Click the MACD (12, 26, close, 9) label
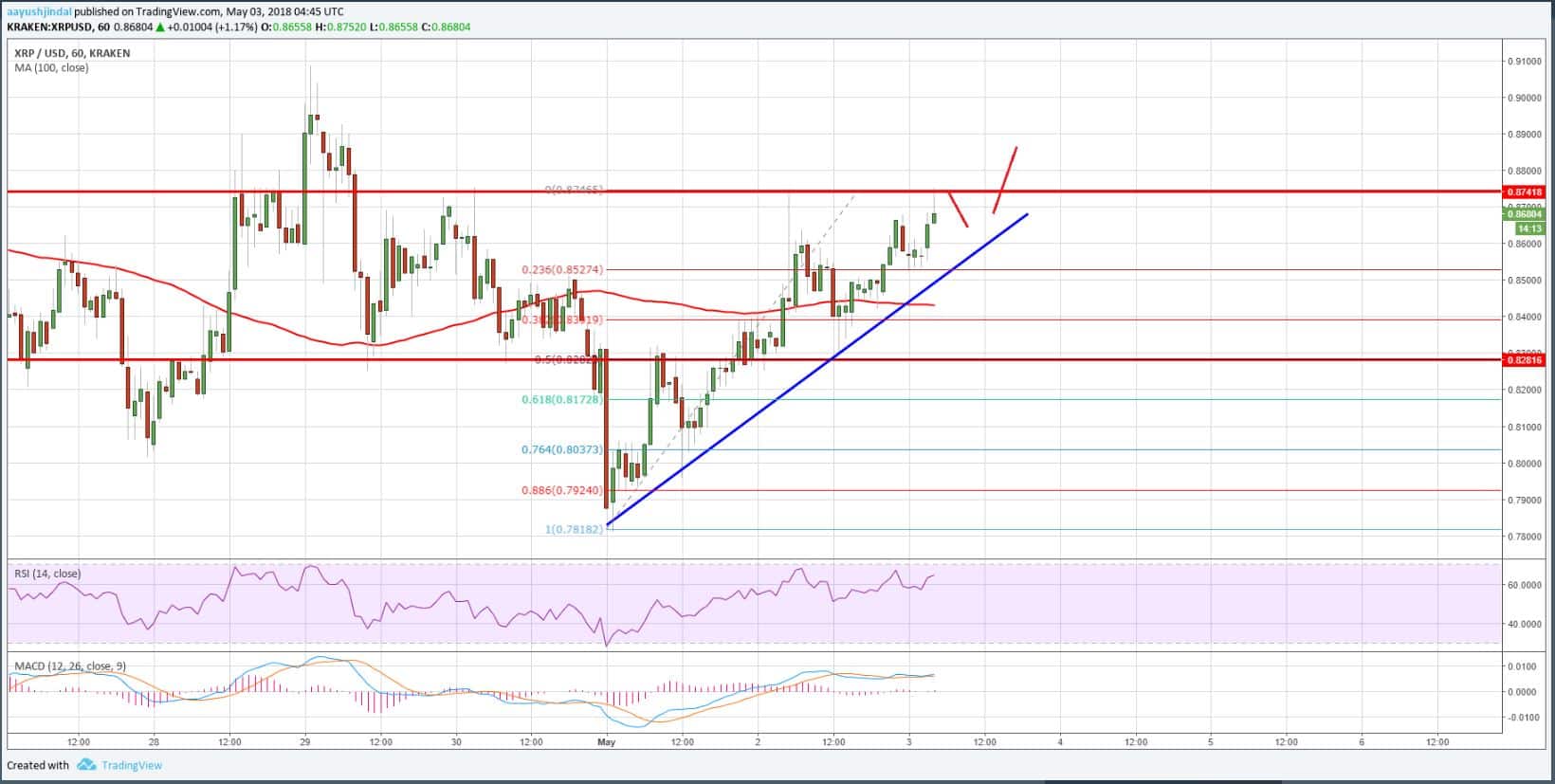This screenshot has width=1555, height=784. click(x=69, y=666)
